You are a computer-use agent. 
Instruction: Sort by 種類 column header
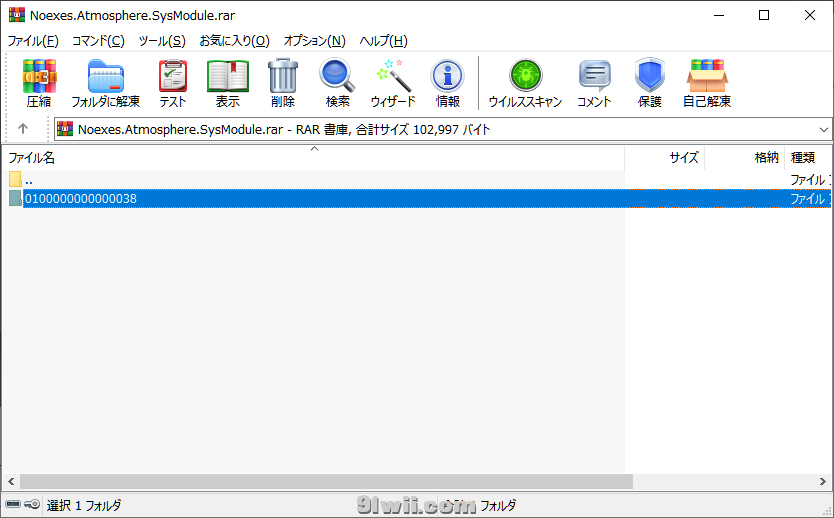point(808,157)
